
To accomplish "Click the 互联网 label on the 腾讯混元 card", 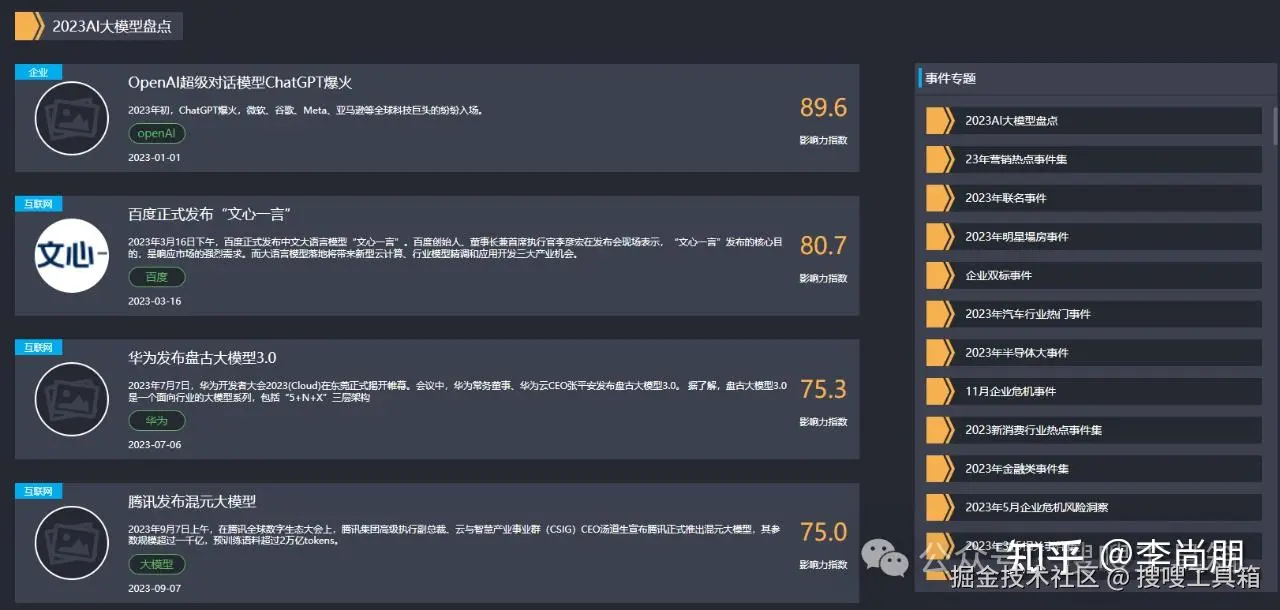I will coord(39,491).
